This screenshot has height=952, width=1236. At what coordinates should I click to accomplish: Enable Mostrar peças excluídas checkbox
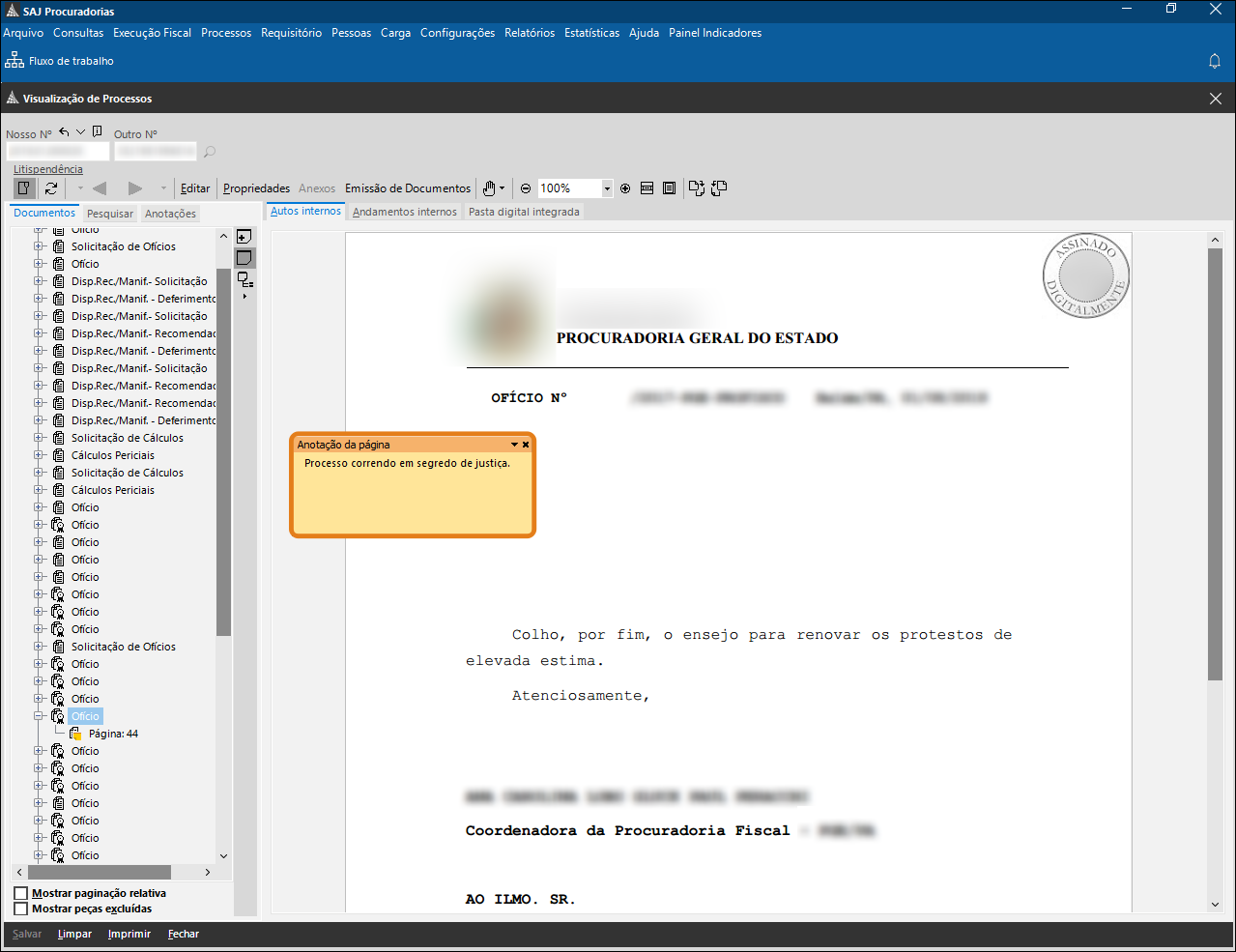pos(21,909)
